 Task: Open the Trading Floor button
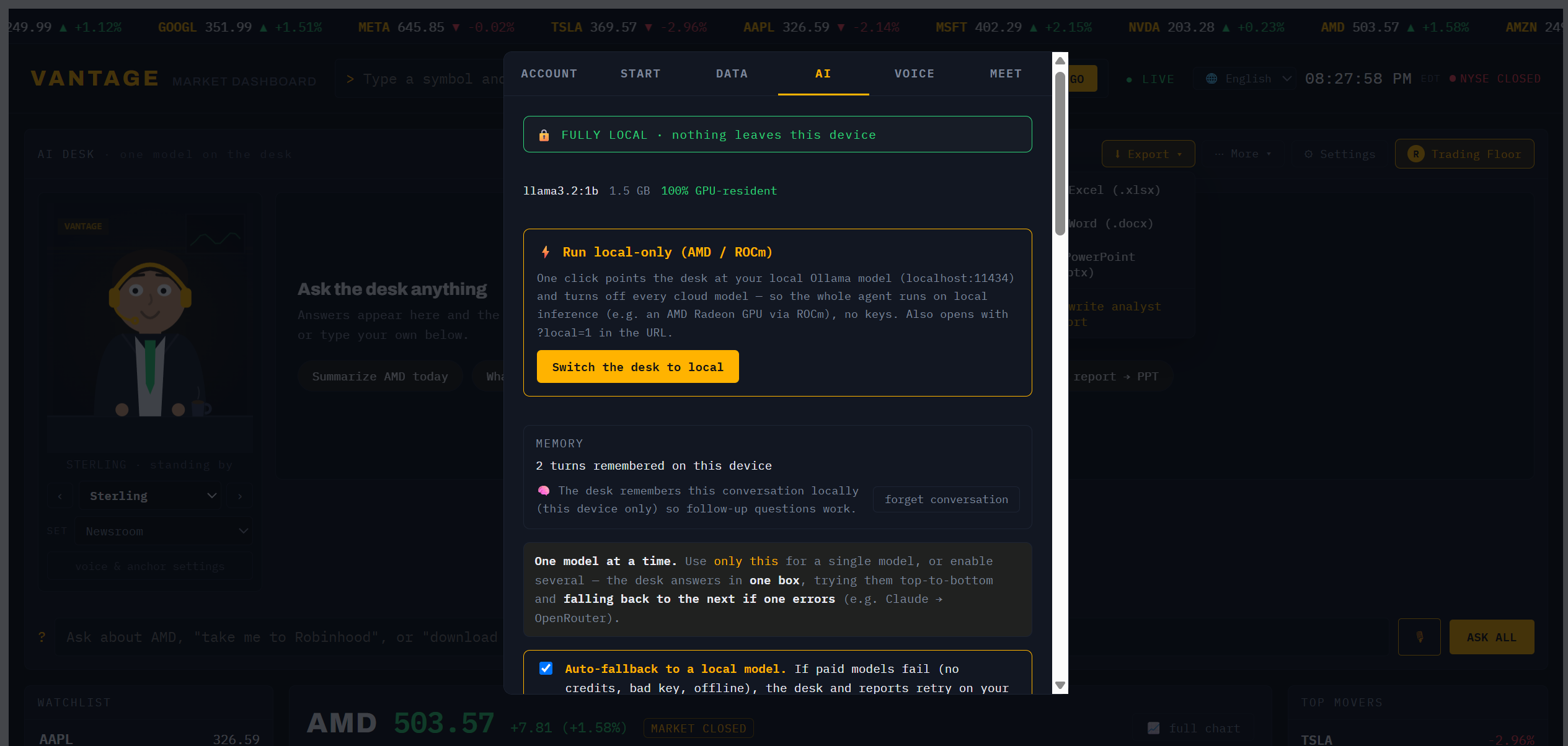(1464, 154)
